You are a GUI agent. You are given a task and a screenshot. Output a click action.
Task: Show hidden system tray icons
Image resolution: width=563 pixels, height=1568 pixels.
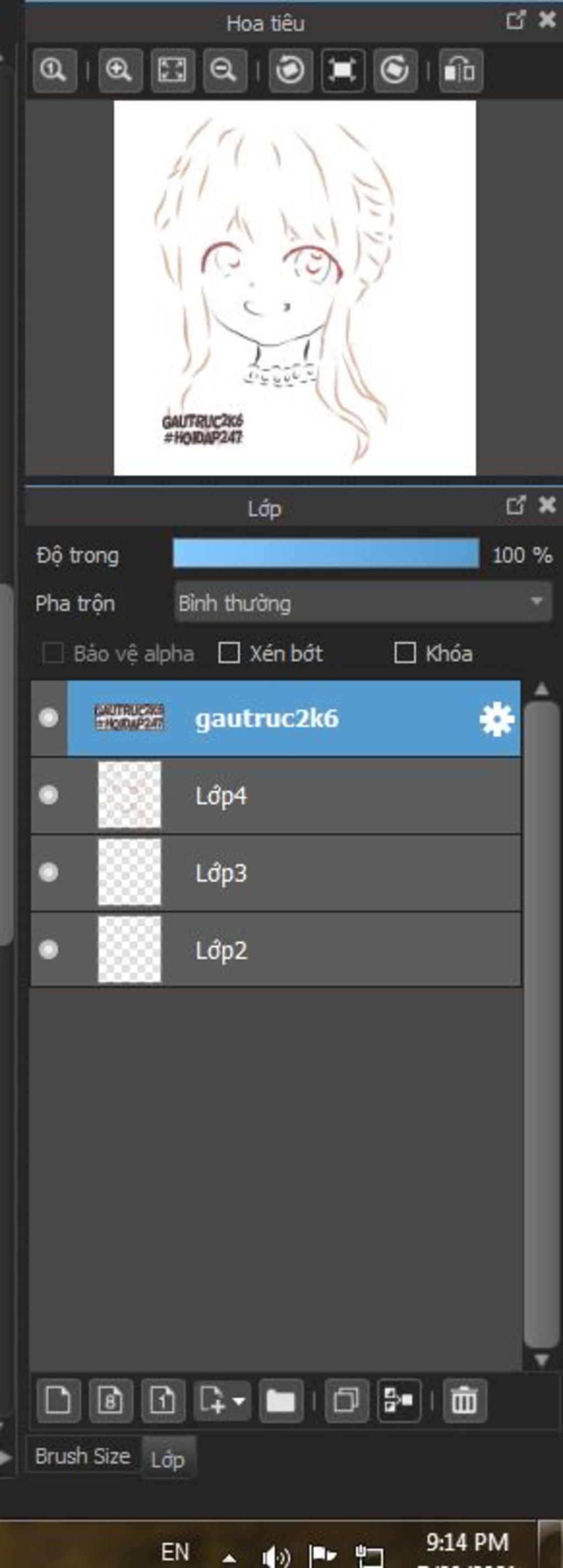click(x=230, y=1554)
